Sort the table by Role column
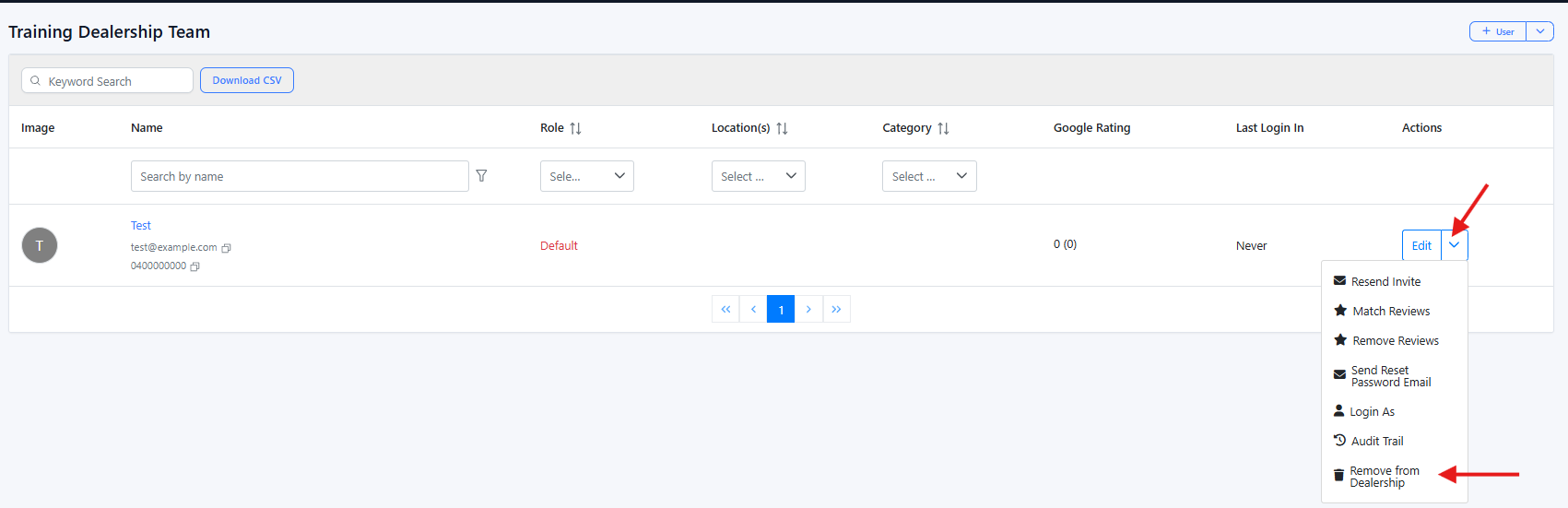Viewport: 1568px width, 508px height. coord(575,128)
